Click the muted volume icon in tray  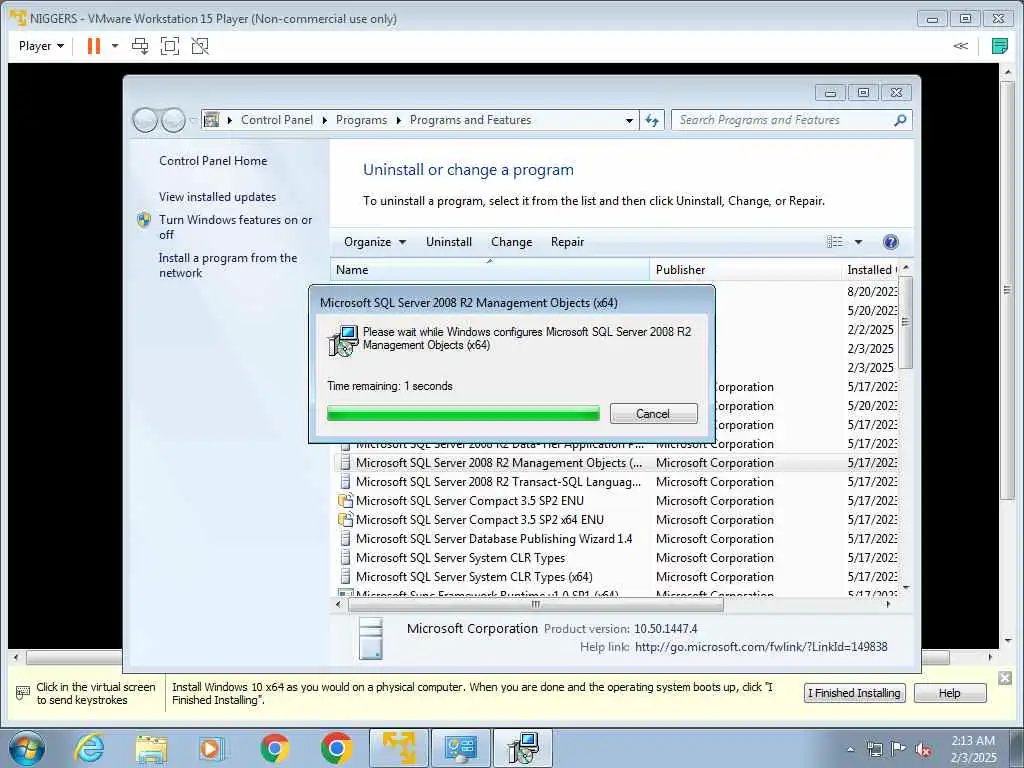pyautogui.click(x=923, y=750)
